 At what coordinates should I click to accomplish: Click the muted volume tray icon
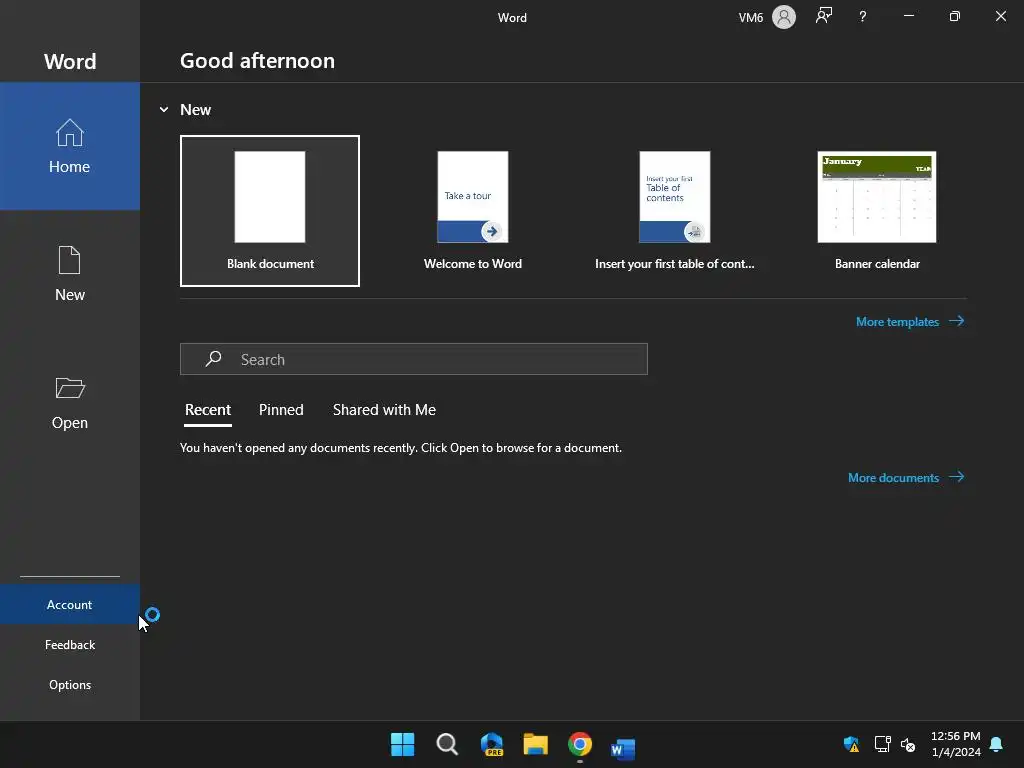click(x=908, y=744)
